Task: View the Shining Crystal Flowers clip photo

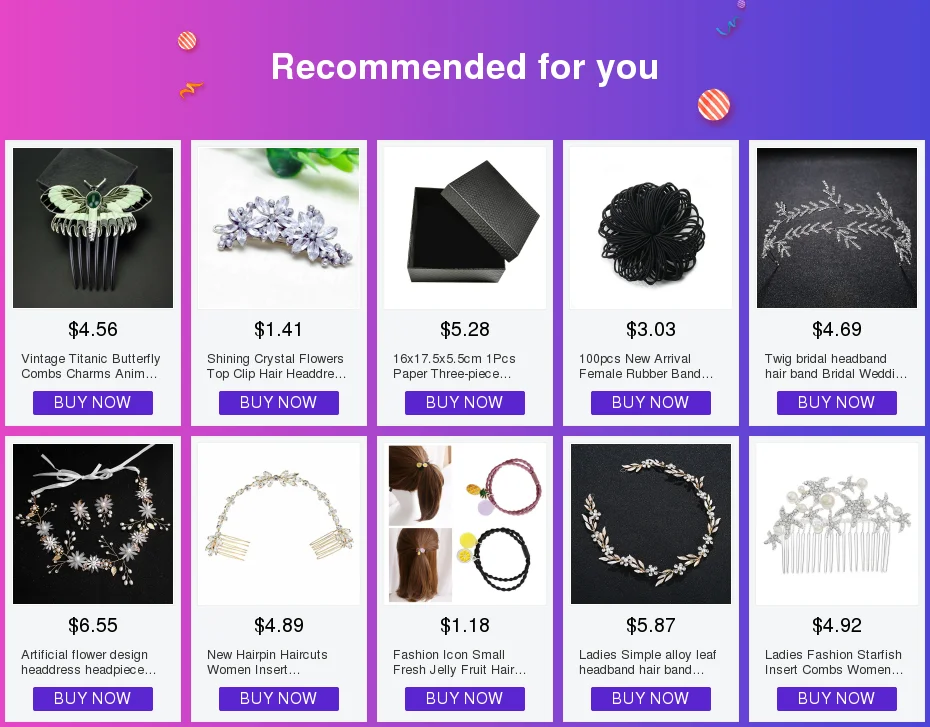Action: point(279,228)
